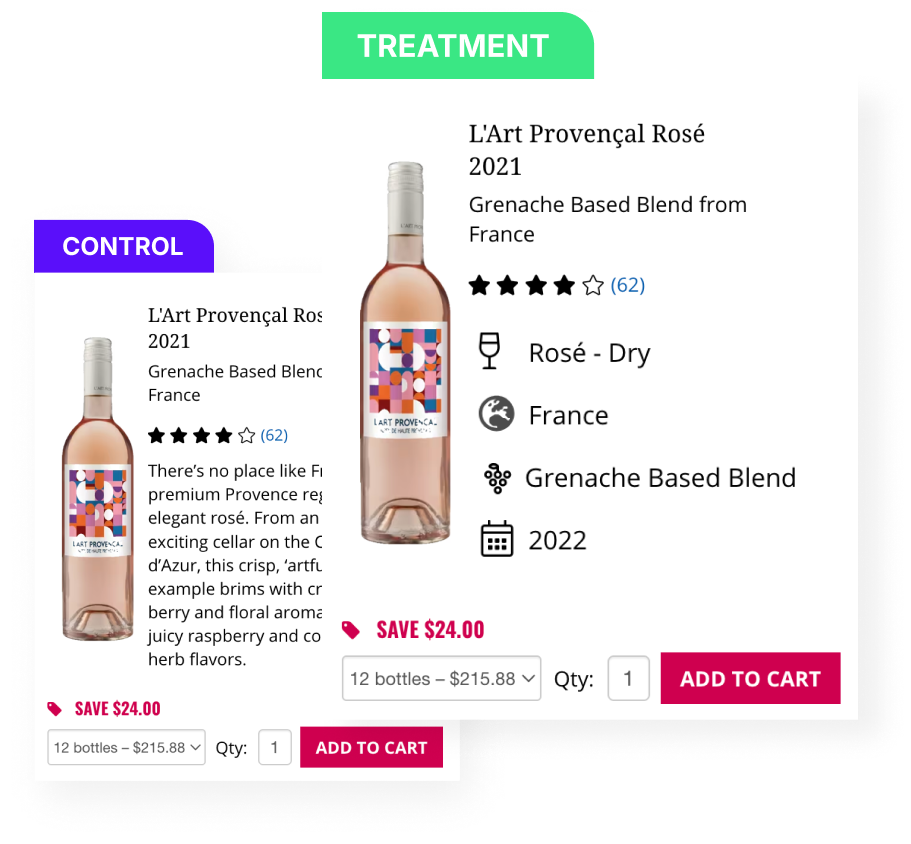Click the globe icon next to France

tap(496, 414)
